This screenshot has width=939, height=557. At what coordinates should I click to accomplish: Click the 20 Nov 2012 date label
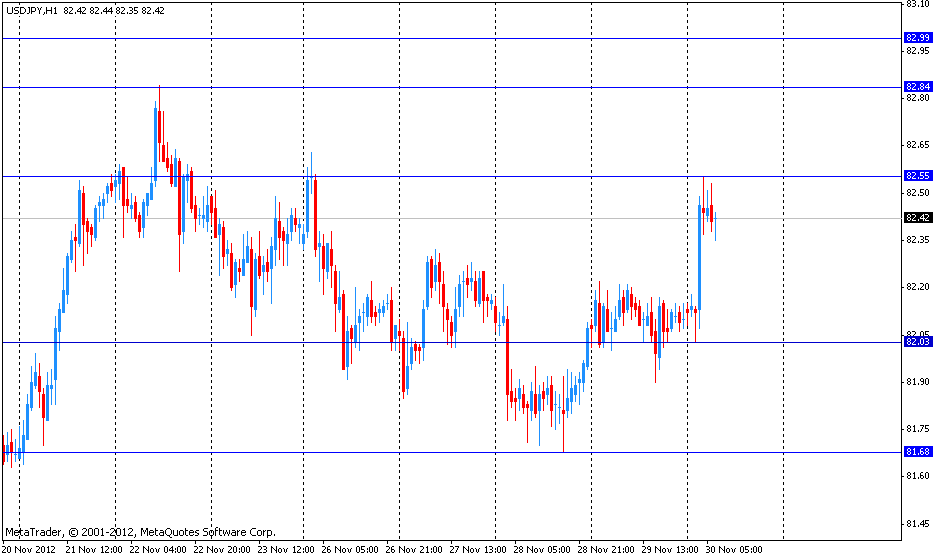coord(30,549)
